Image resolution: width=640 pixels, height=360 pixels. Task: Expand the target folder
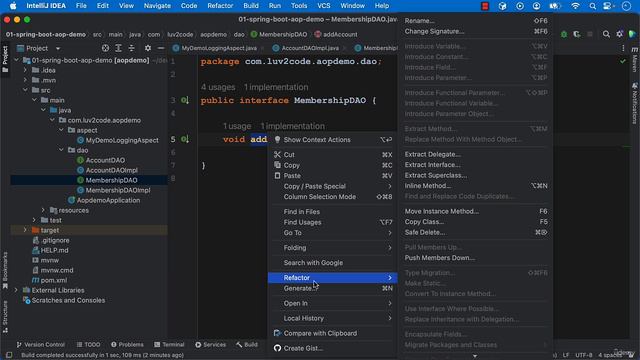pyautogui.click(x=25, y=230)
